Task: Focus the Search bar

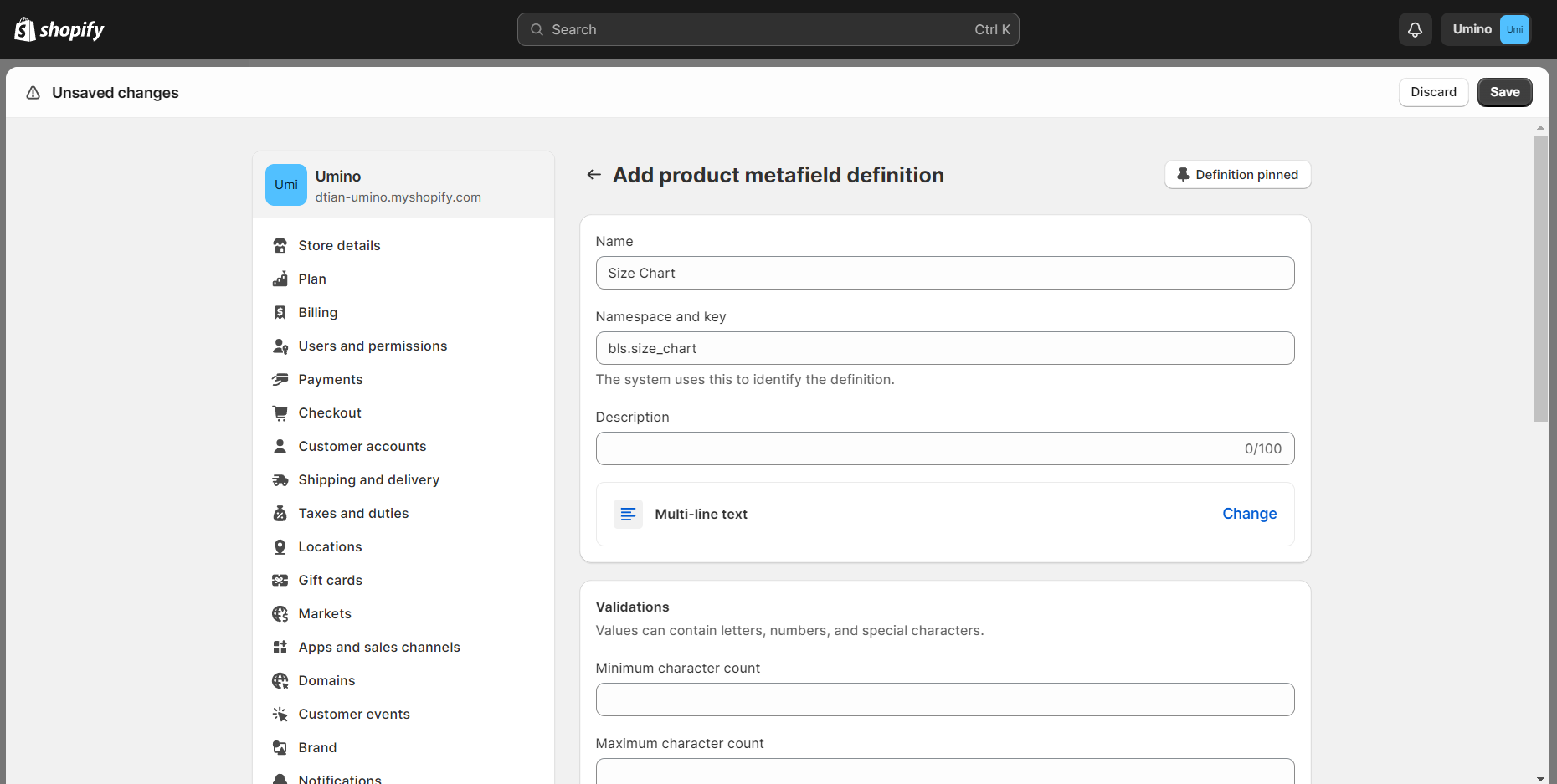Action: click(x=768, y=29)
